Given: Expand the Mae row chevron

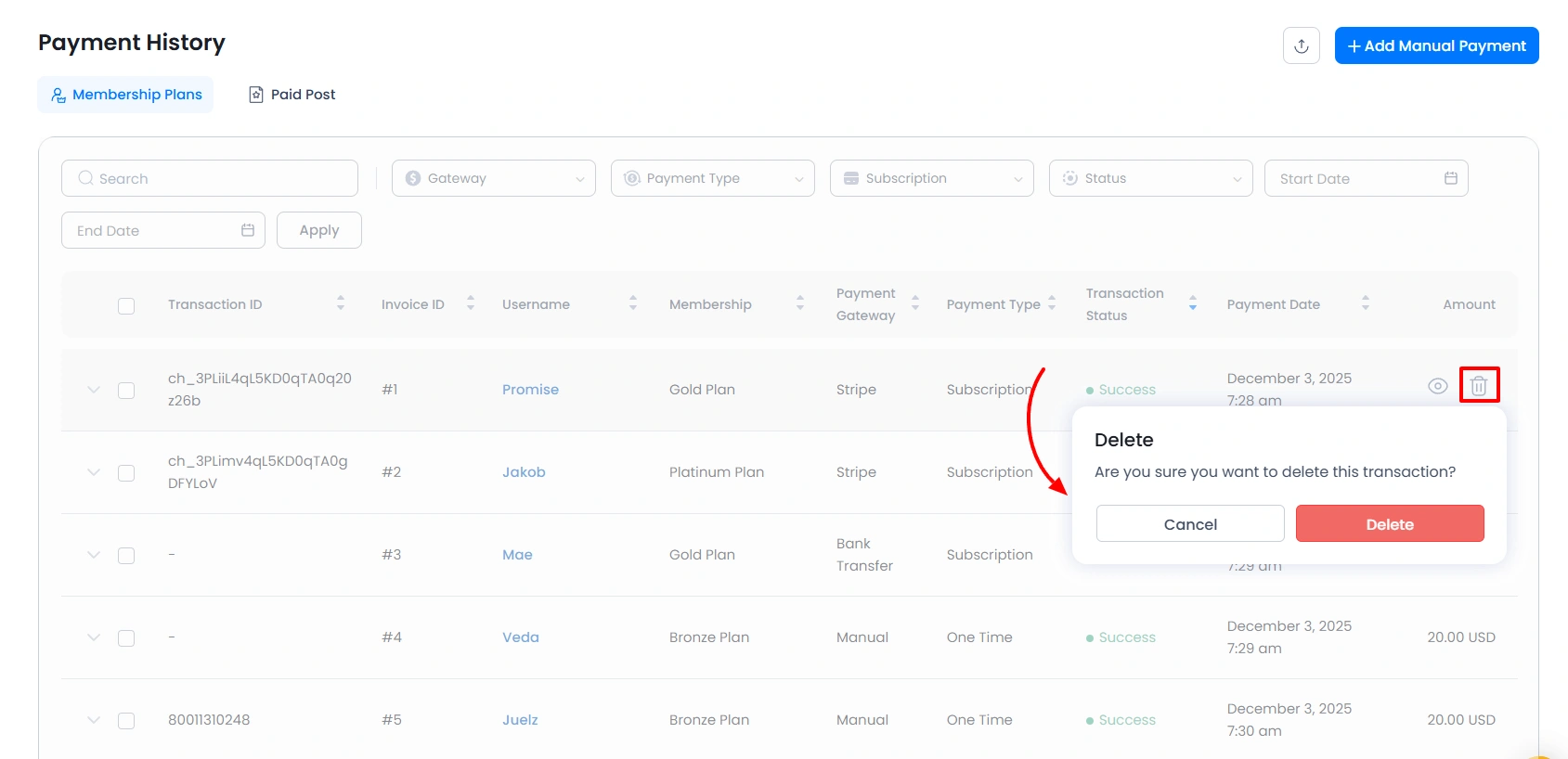Looking at the screenshot, I should pos(94,555).
